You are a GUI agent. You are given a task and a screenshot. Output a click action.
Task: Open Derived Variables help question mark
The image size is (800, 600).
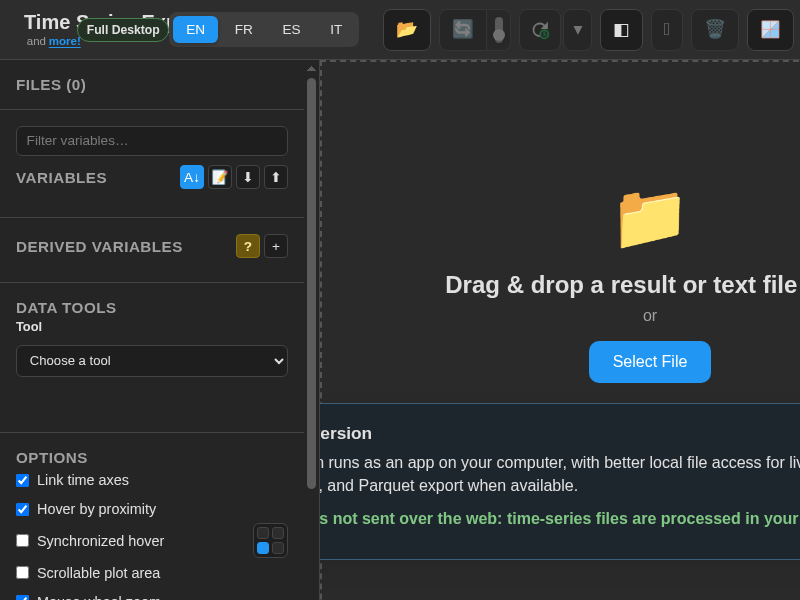click(x=248, y=246)
